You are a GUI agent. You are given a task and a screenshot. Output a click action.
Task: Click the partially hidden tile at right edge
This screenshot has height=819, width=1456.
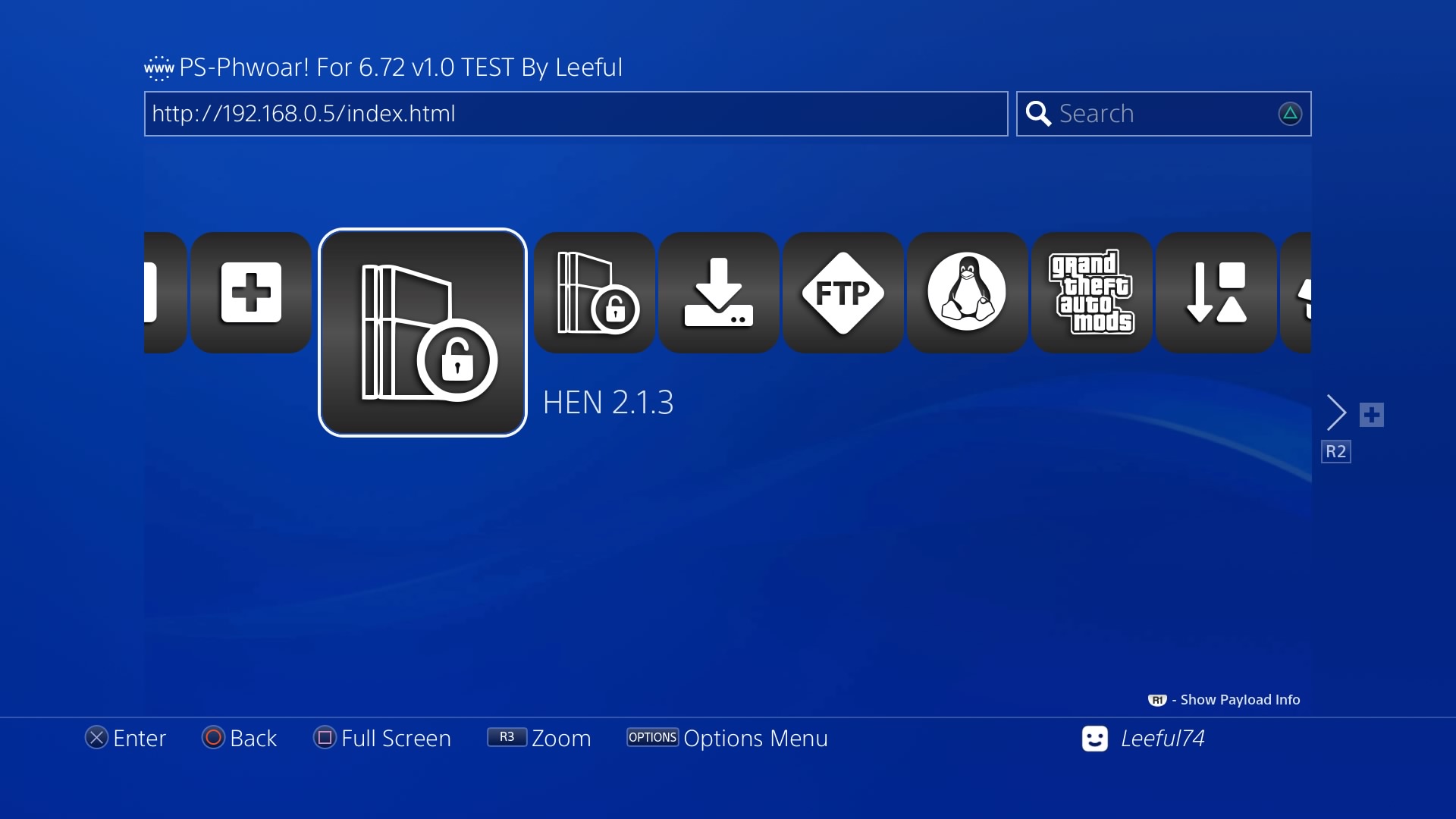click(x=1296, y=293)
